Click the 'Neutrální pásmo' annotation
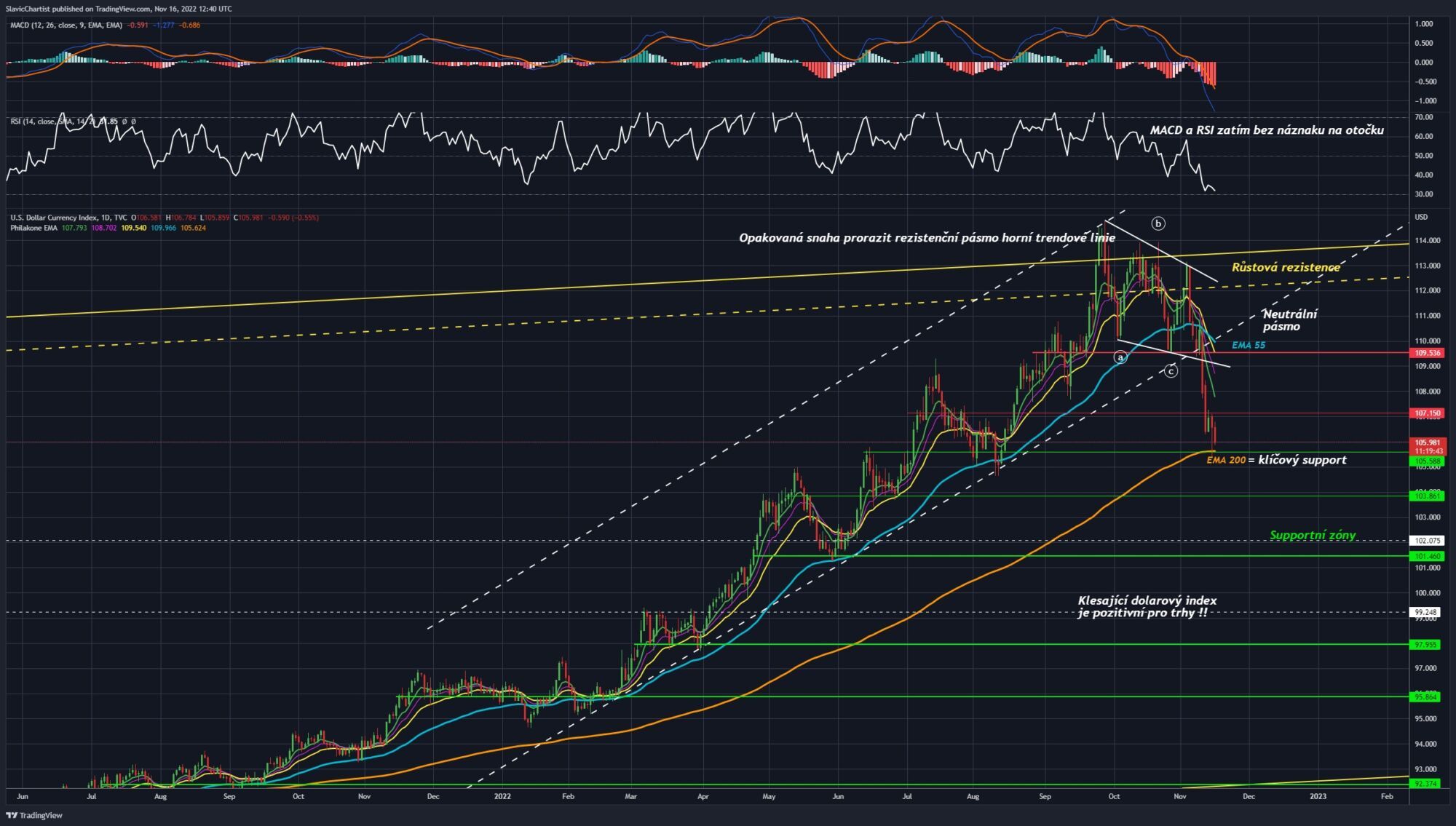Image resolution: width=1456 pixels, height=826 pixels. (1289, 320)
